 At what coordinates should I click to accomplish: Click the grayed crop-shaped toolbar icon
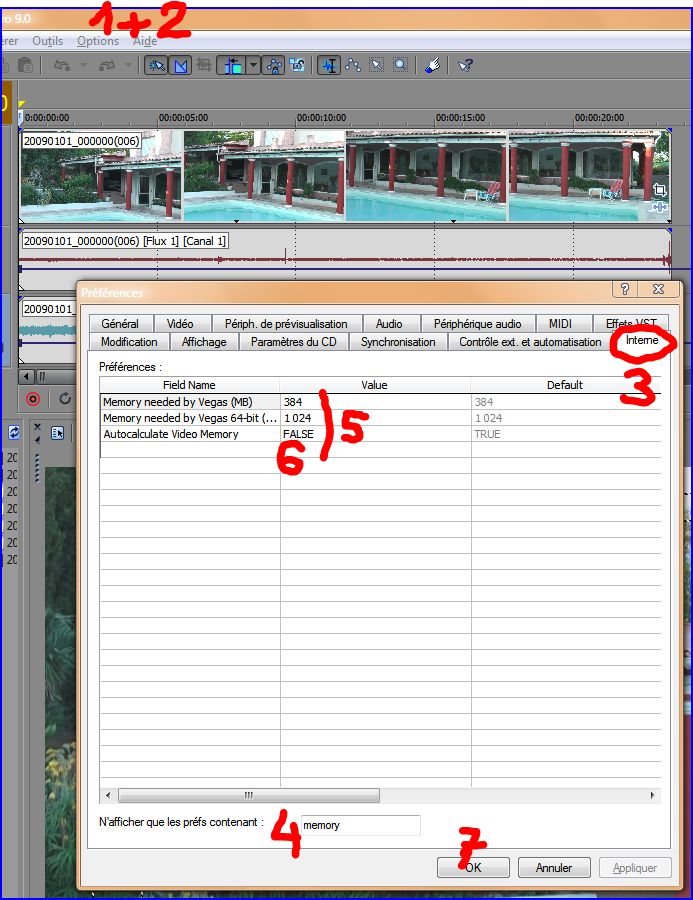click(203, 65)
